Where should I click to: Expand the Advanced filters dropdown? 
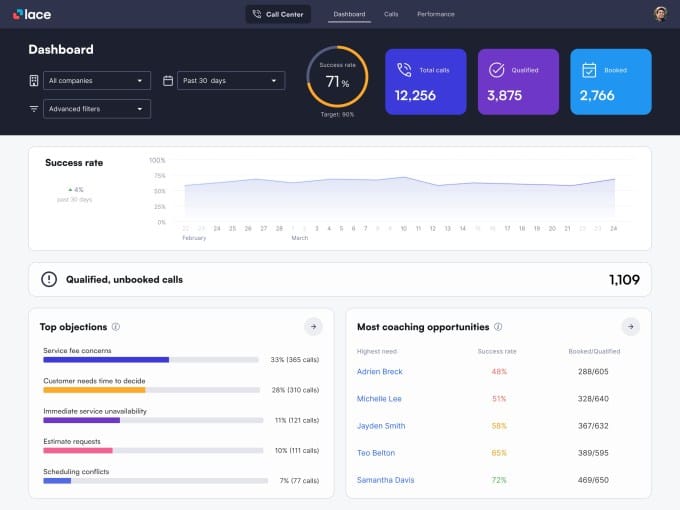click(97, 108)
